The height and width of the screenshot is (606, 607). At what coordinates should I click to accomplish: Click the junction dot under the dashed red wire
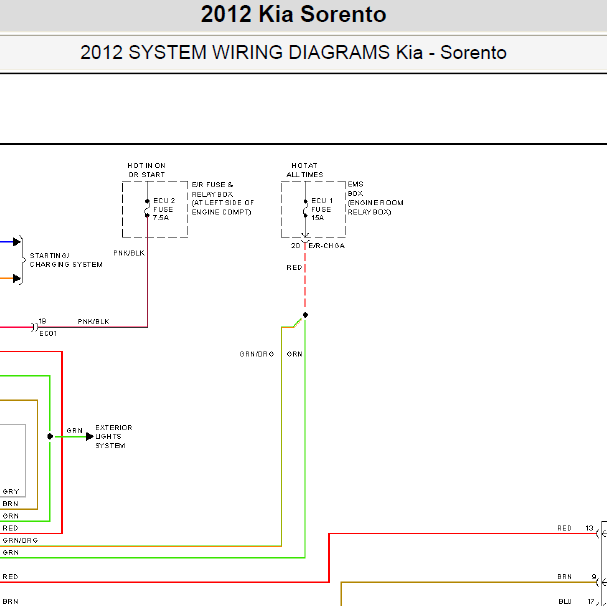(305, 315)
